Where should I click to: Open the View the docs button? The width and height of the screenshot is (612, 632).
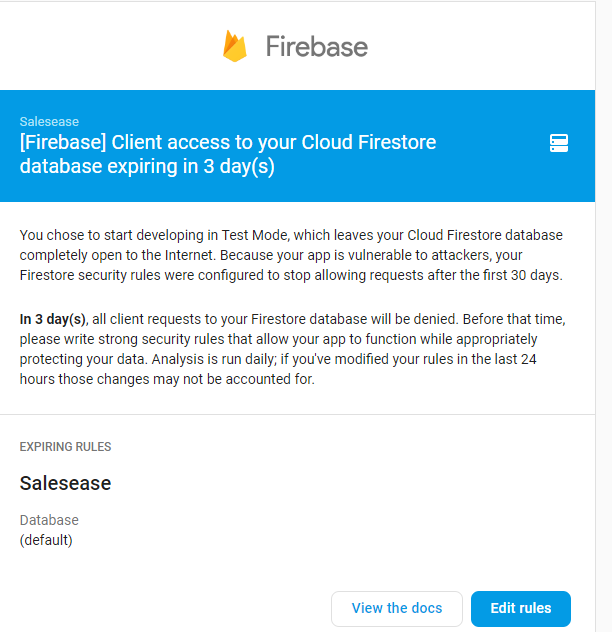(397, 608)
